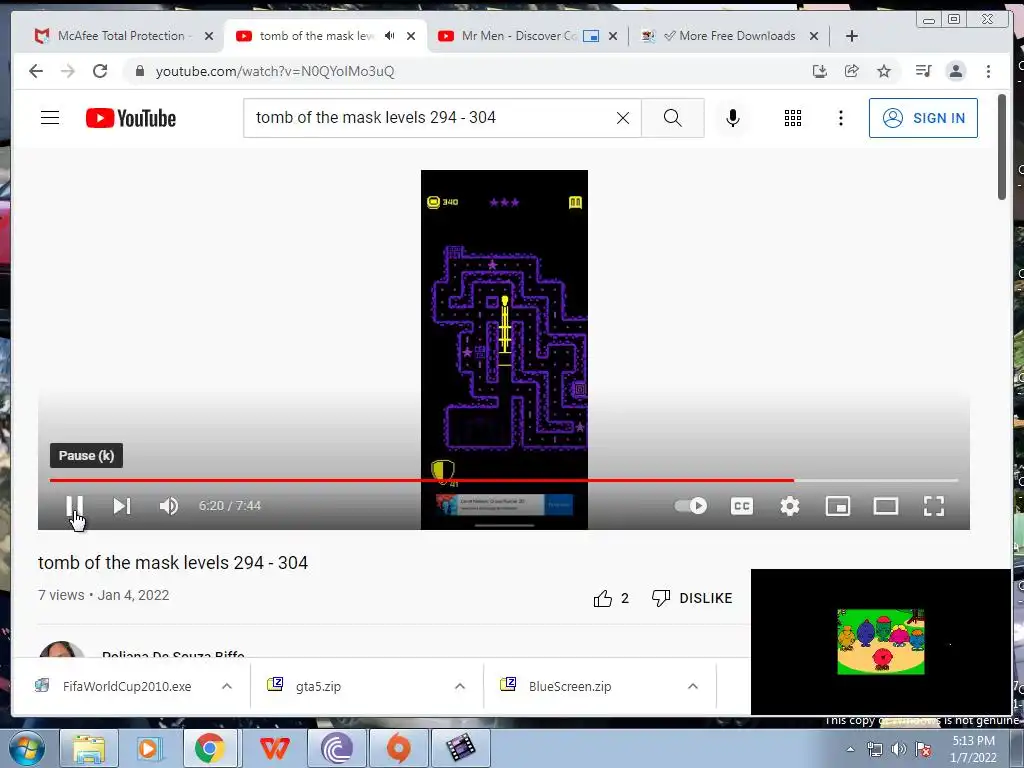Viewport: 1024px width, 768px height.
Task: Open a new browser tab
Action: 852,36
